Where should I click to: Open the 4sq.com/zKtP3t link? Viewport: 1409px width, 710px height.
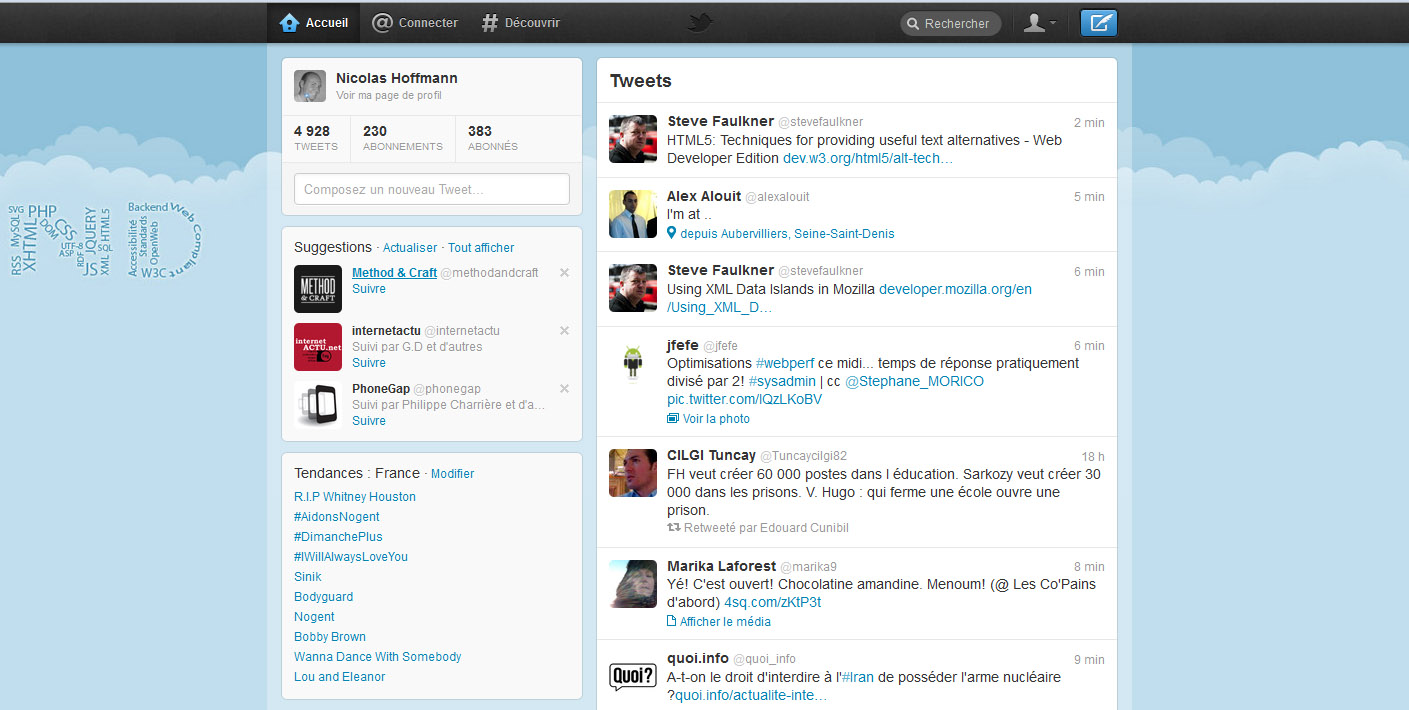click(772, 602)
